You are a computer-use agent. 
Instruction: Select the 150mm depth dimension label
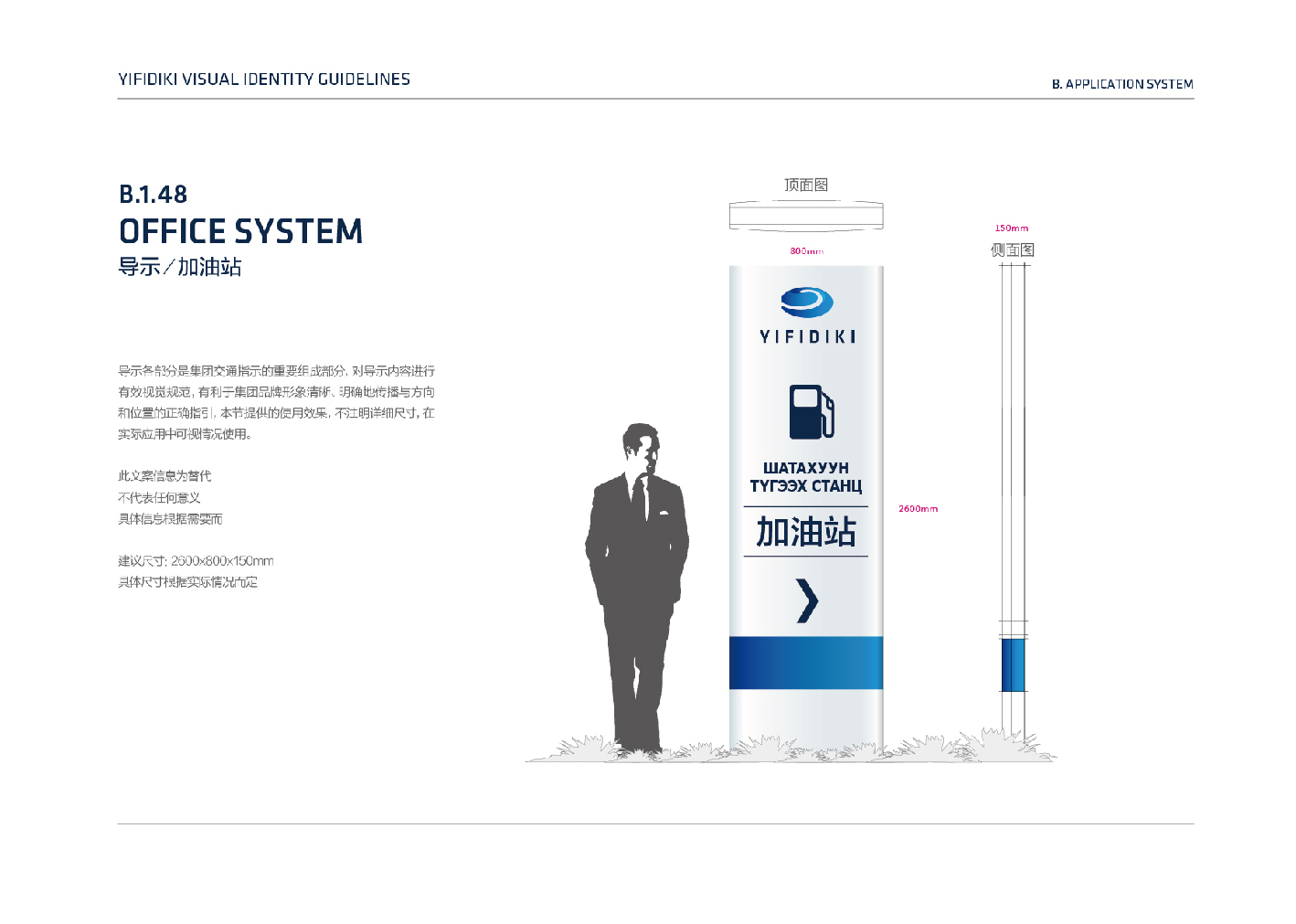[x=1011, y=228]
